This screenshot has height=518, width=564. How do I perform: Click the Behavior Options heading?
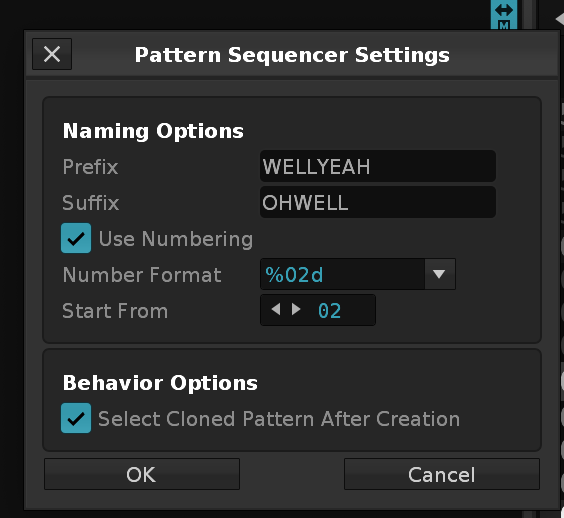click(160, 383)
